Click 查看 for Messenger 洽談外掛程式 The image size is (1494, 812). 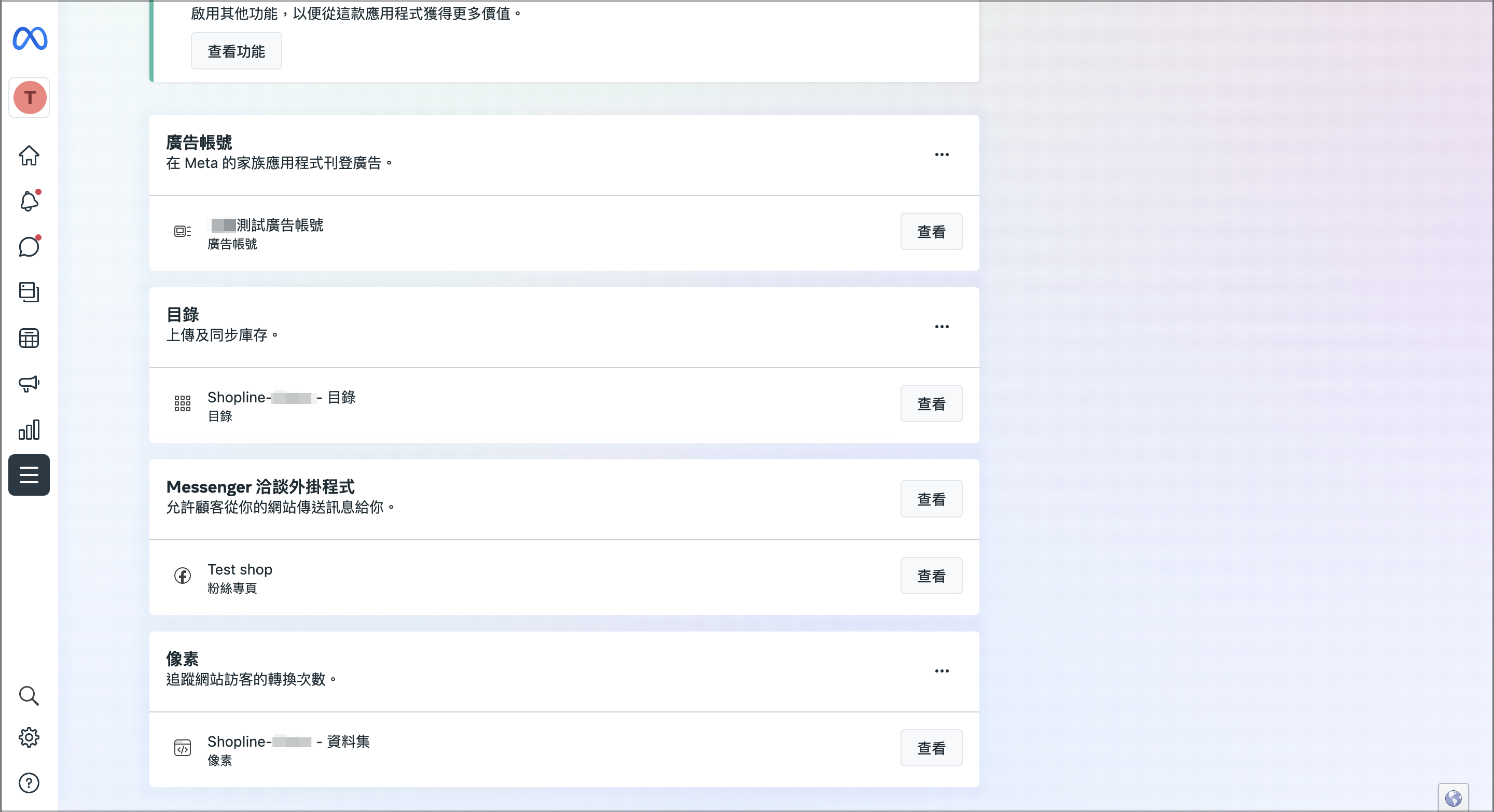932,498
